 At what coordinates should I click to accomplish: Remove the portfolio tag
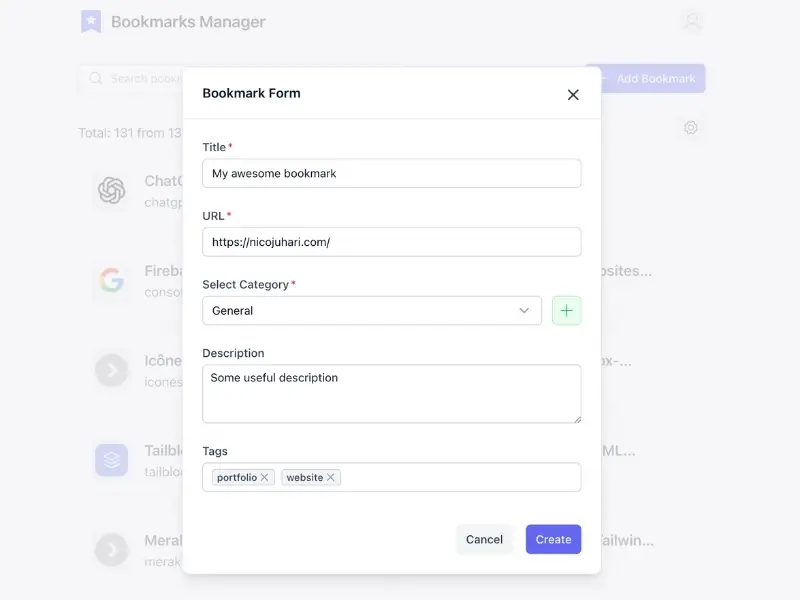point(265,478)
